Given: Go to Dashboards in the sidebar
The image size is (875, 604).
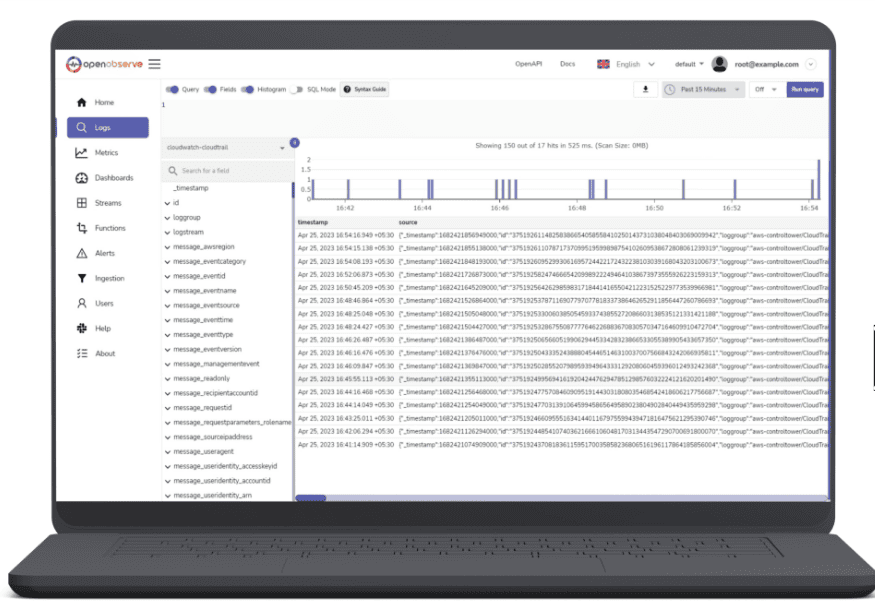Looking at the screenshot, I should 107,178.
